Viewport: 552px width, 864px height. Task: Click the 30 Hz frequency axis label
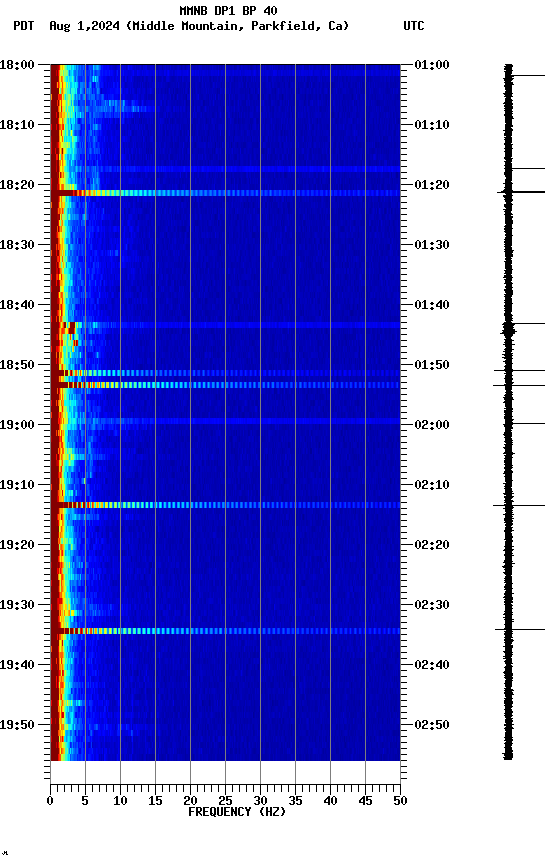click(x=260, y=801)
